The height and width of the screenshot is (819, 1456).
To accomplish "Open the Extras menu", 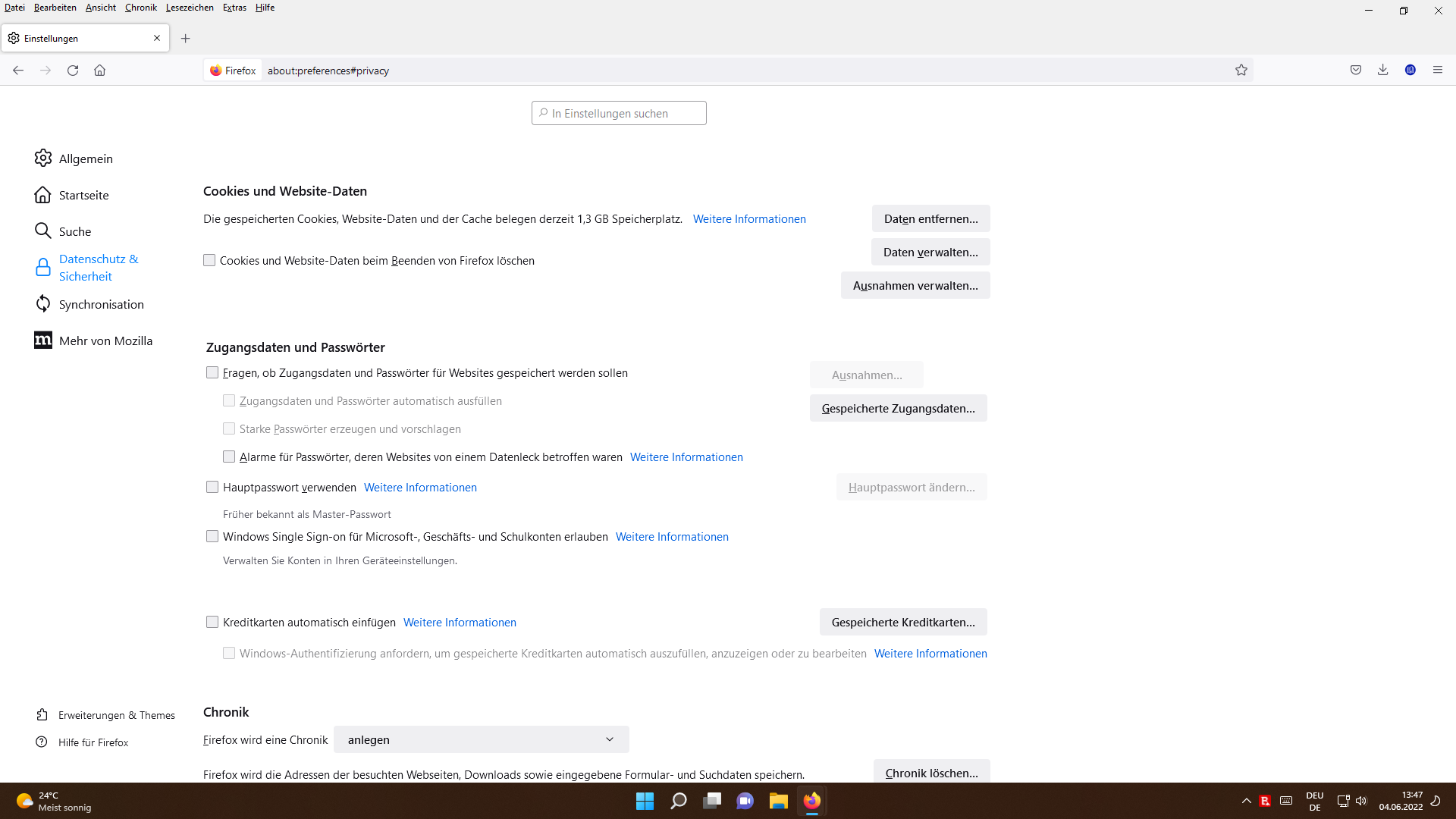I will coord(234,8).
